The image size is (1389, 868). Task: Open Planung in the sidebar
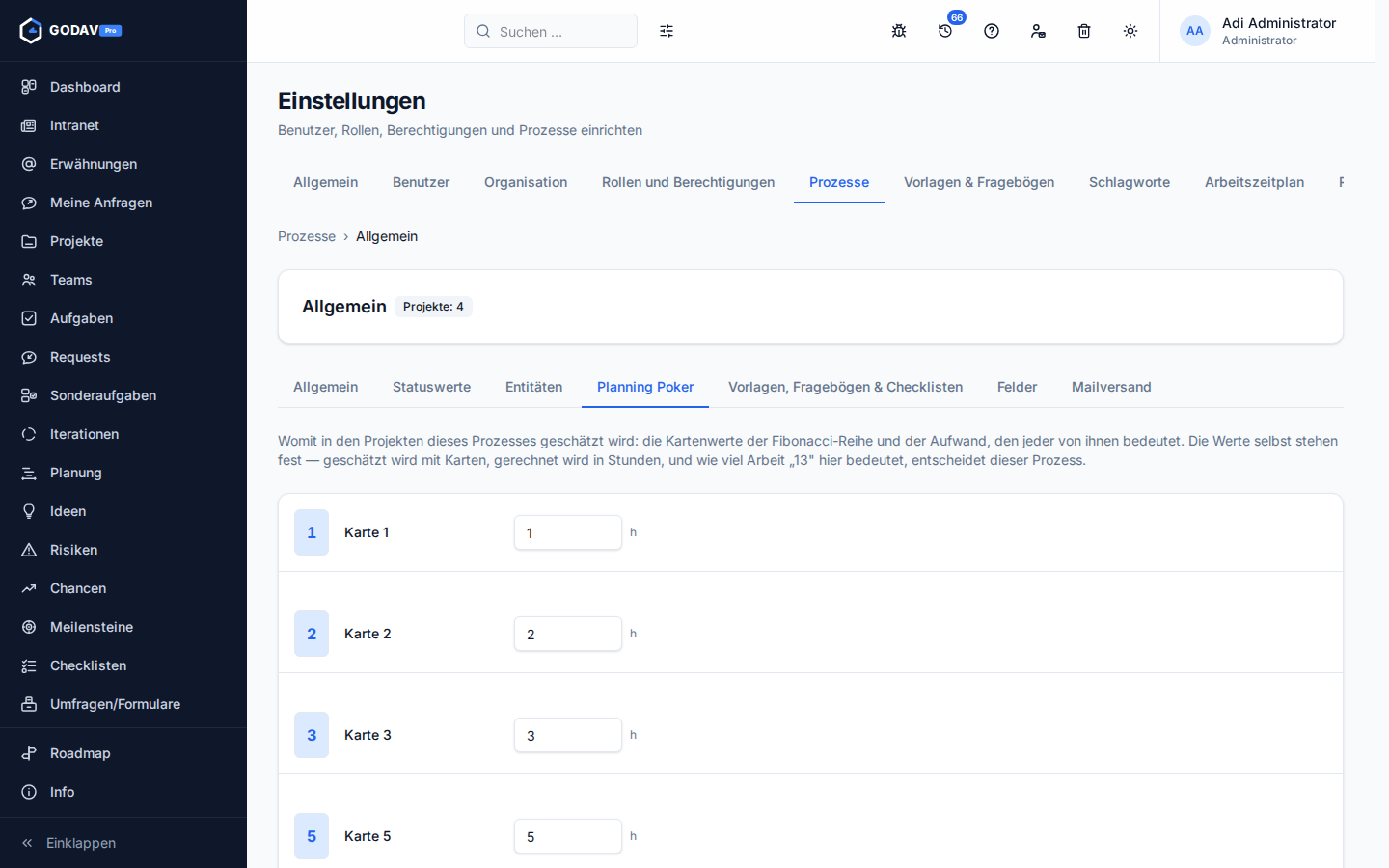[123, 473]
